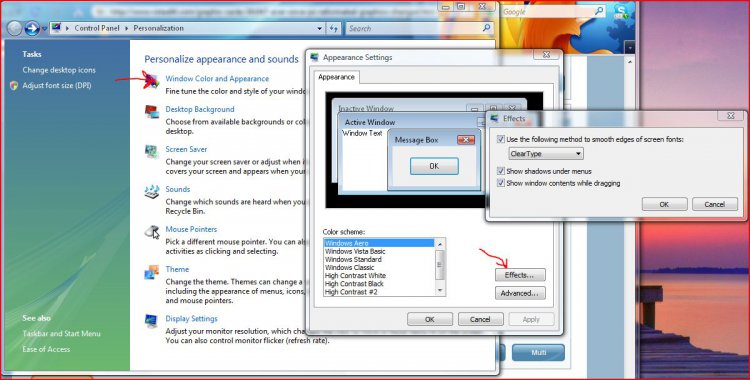Click the Effects dialog title bar icon
This screenshot has height=380, width=750.
[494, 118]
